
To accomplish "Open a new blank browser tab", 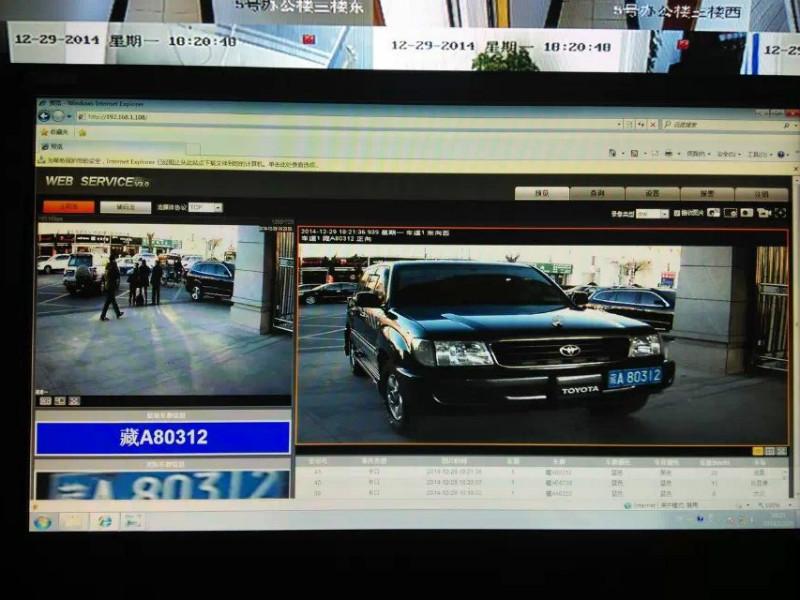I will (193, 148).
